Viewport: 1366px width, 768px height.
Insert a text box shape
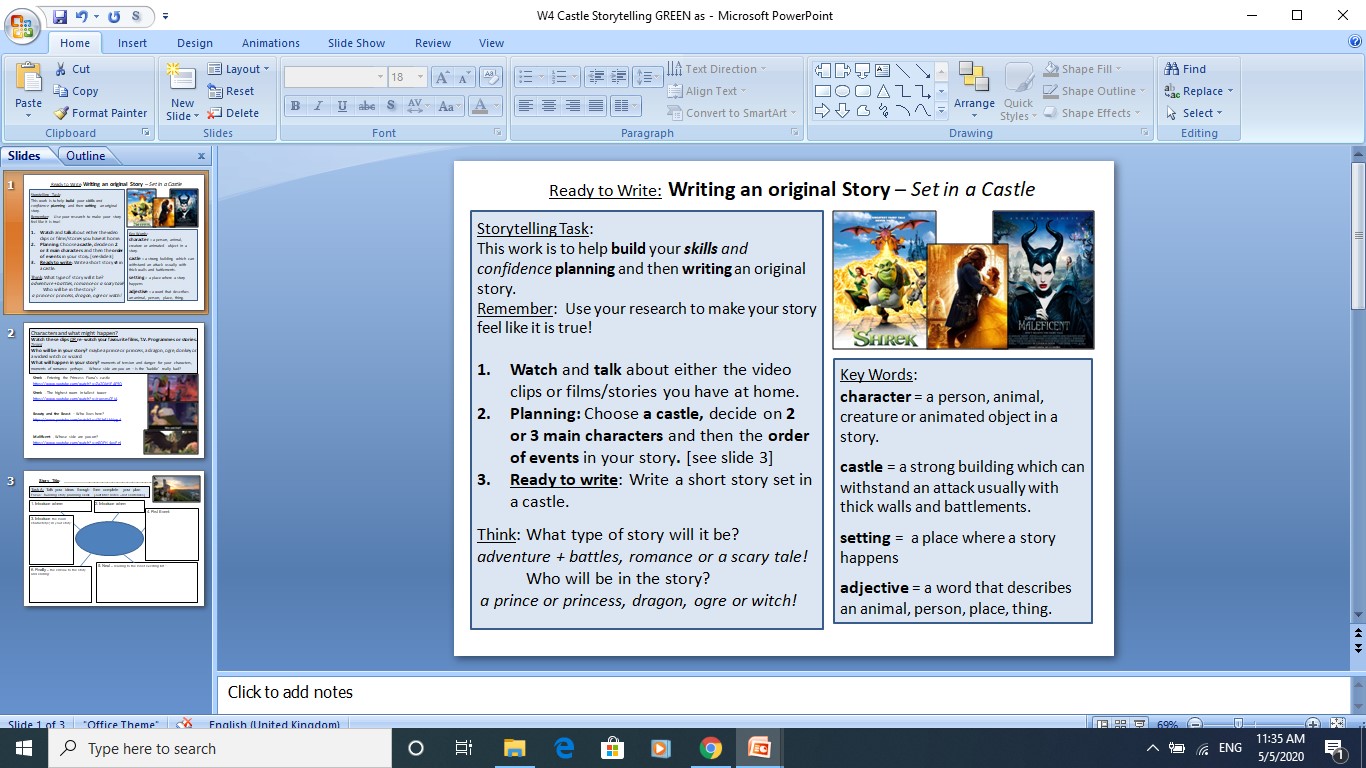[883, 71]
